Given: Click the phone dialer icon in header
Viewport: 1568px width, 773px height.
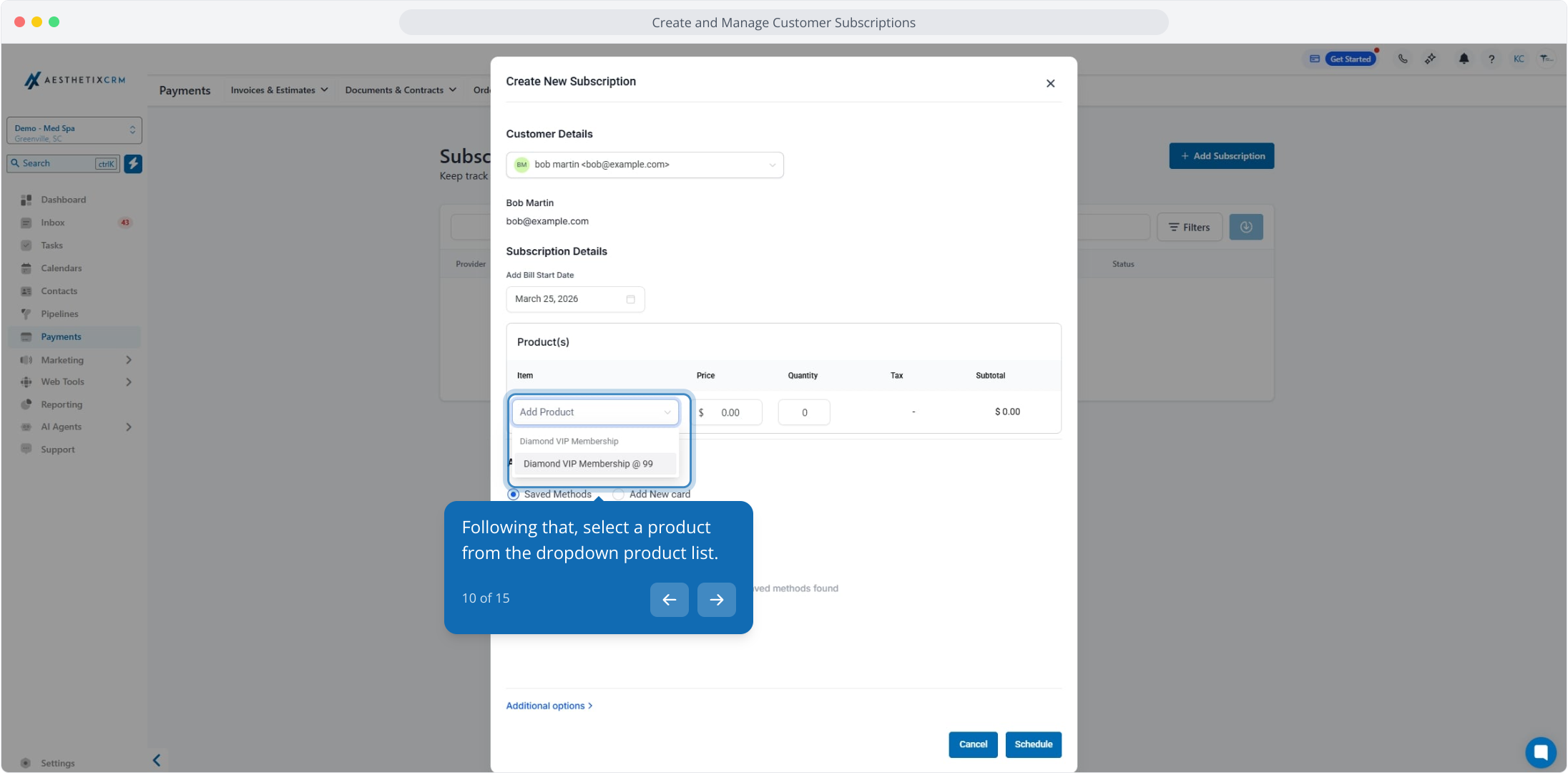Looking at the screenshot, I should tap(1403, 59).
